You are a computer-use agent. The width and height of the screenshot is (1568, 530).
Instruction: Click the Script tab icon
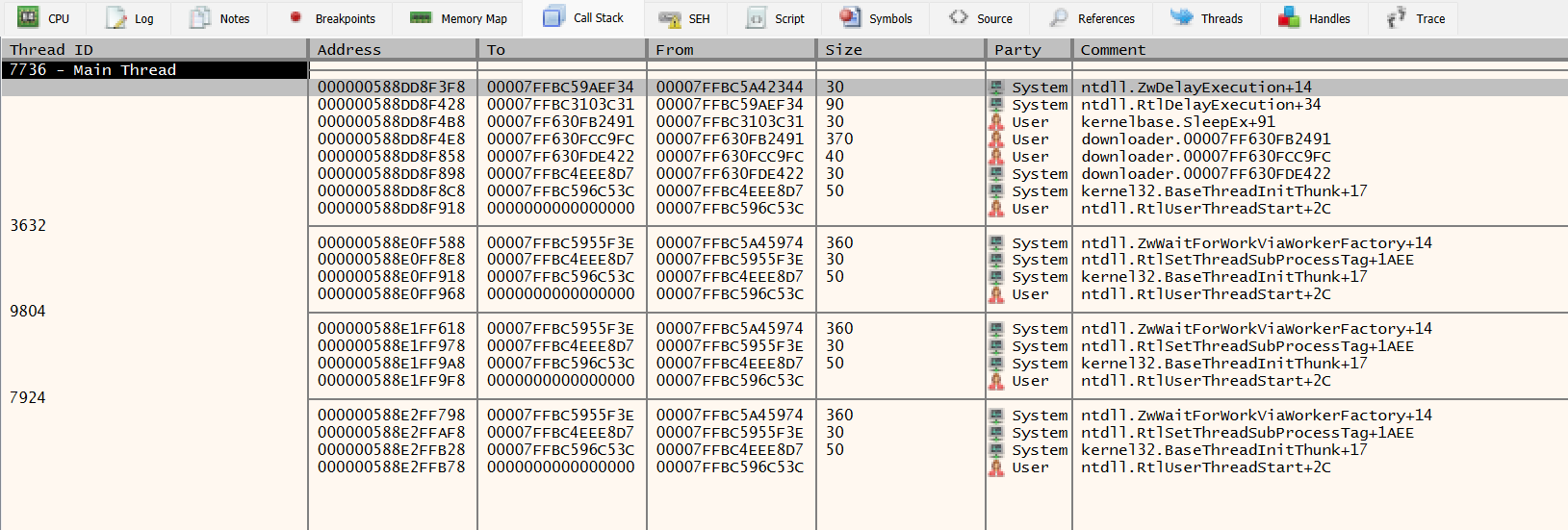point(758,18)
